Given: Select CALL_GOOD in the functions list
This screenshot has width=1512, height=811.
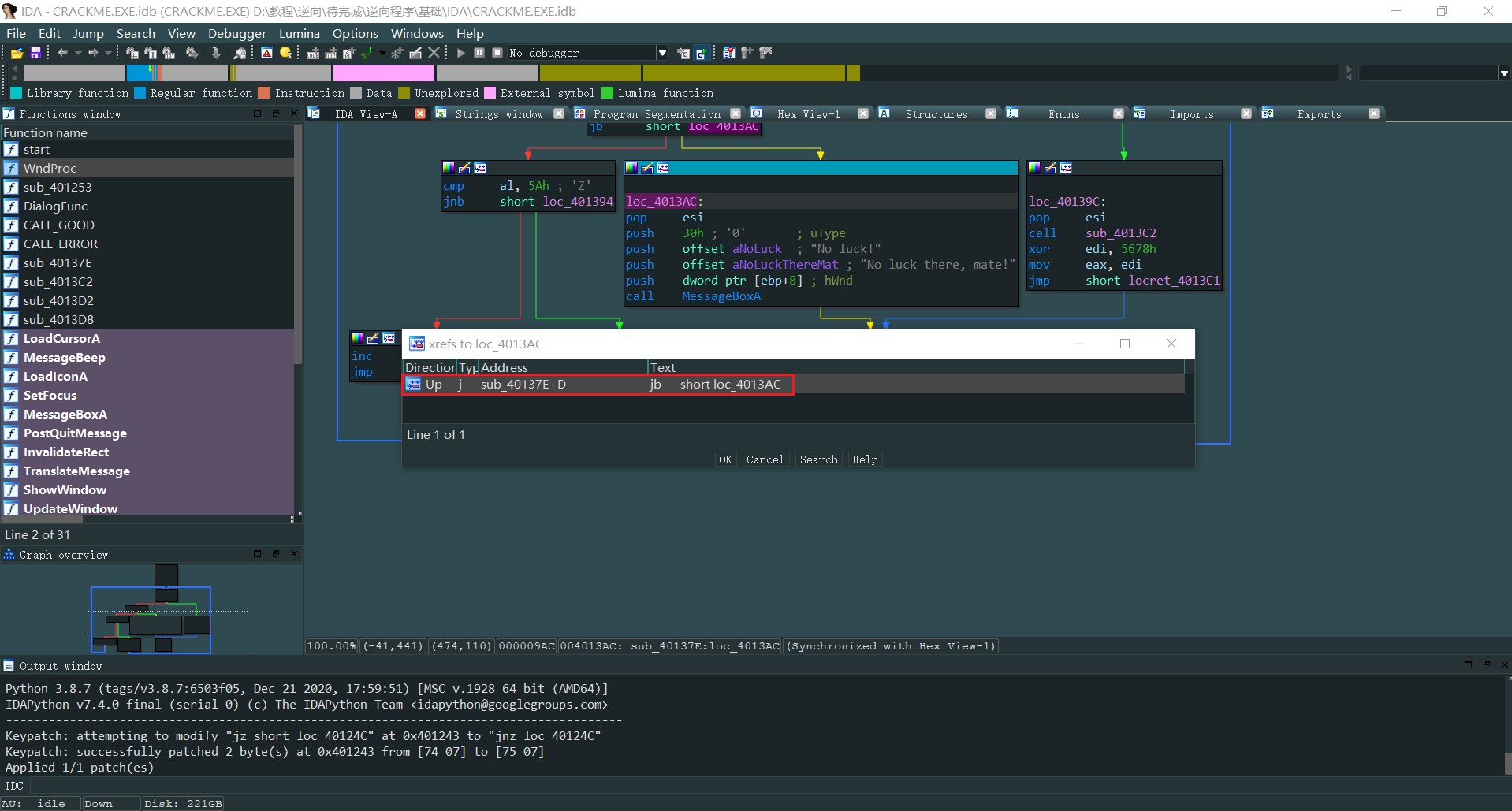Looking at the screenshot, I should point(59,225).
